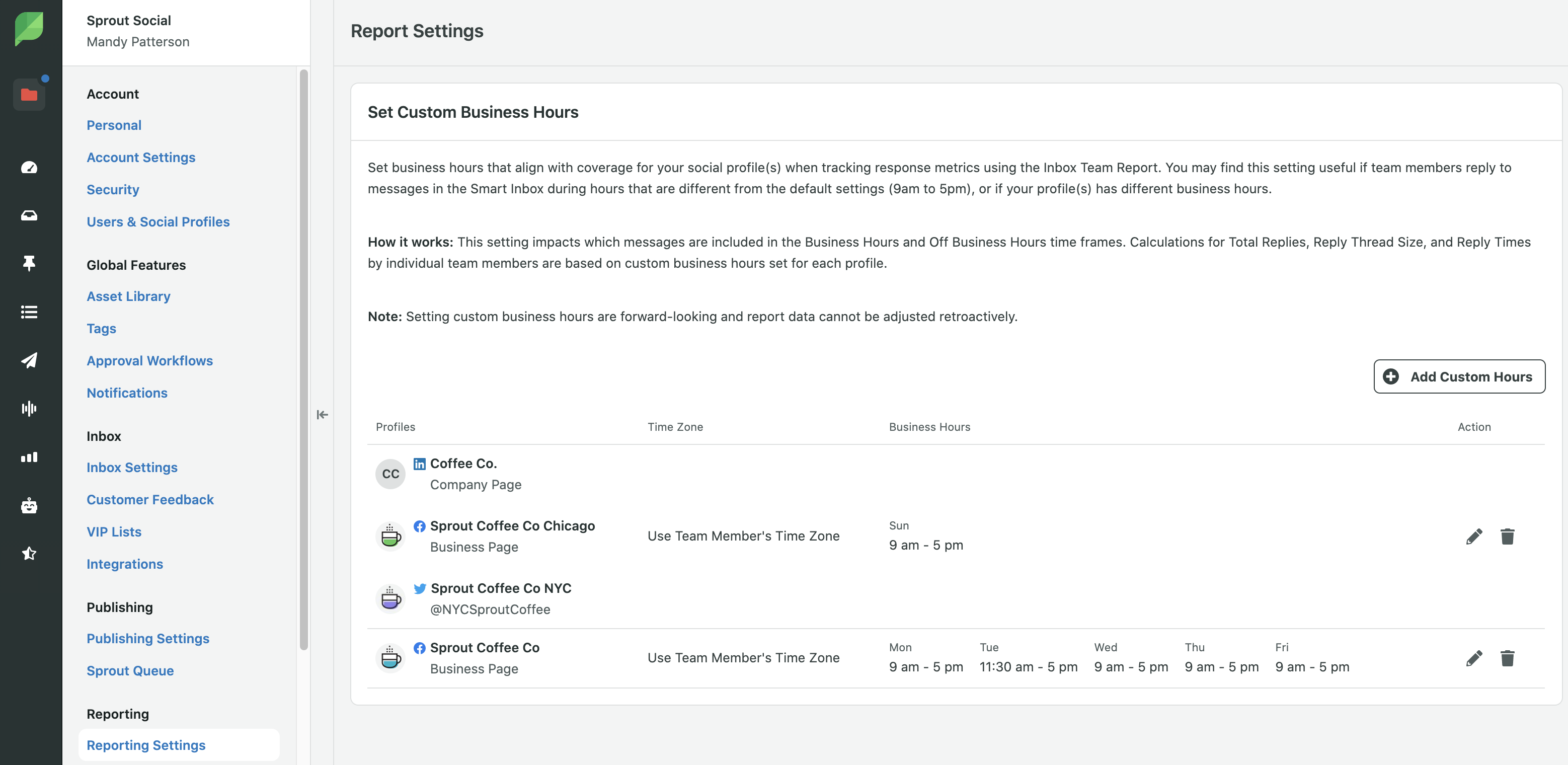
Task: Click the LinkedIn icon beside Coffee Co.
Action: [x=419, y=464]
